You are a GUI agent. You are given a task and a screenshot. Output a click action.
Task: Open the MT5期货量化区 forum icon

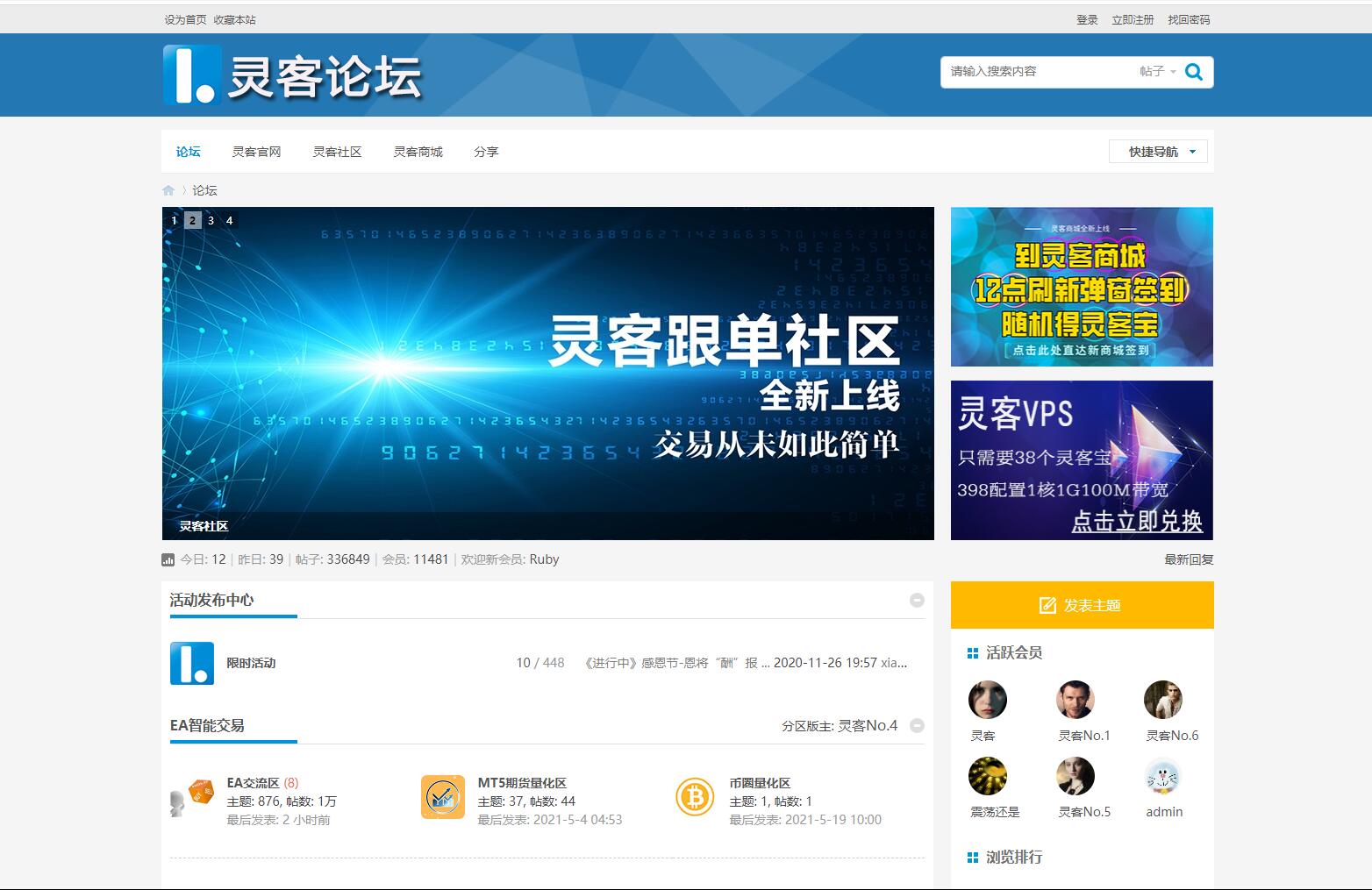pyautogui.click(x=443, y=797)
